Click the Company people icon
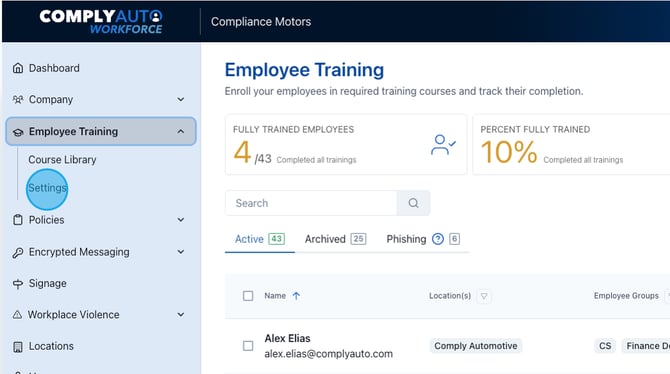Viewport: 670px width, 374px height. pos(18,100)
